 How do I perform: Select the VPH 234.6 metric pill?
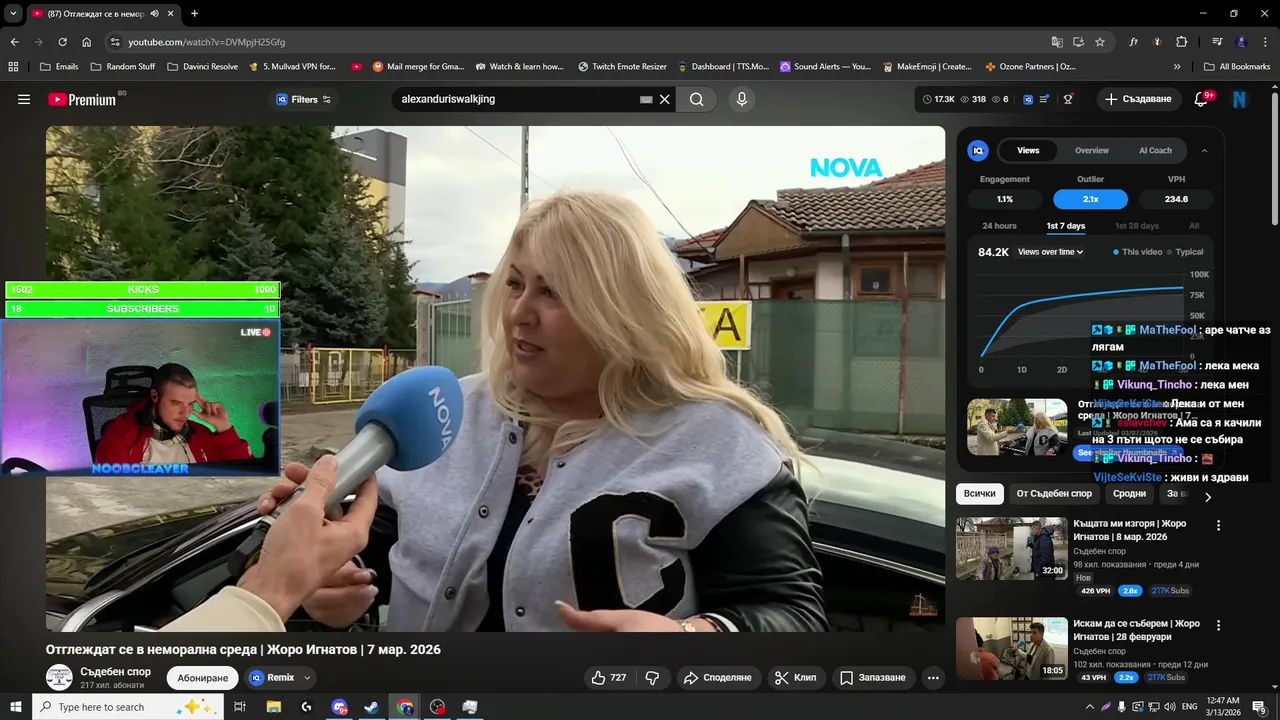pyautogui.click(x=1176, y=199)
